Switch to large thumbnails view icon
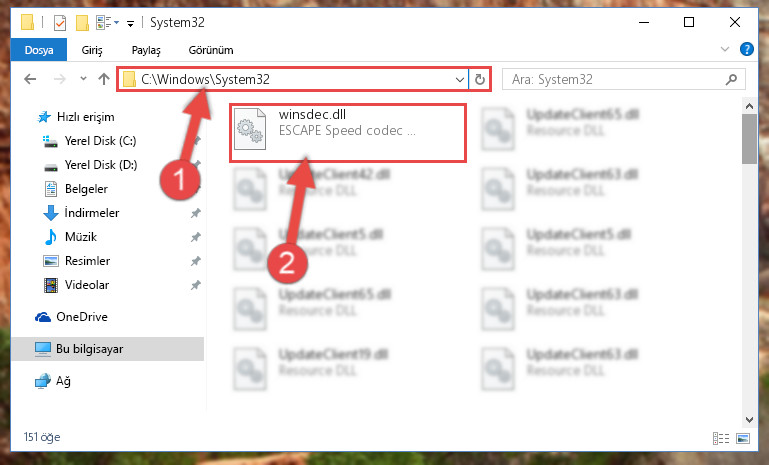 tap(743, 438)
